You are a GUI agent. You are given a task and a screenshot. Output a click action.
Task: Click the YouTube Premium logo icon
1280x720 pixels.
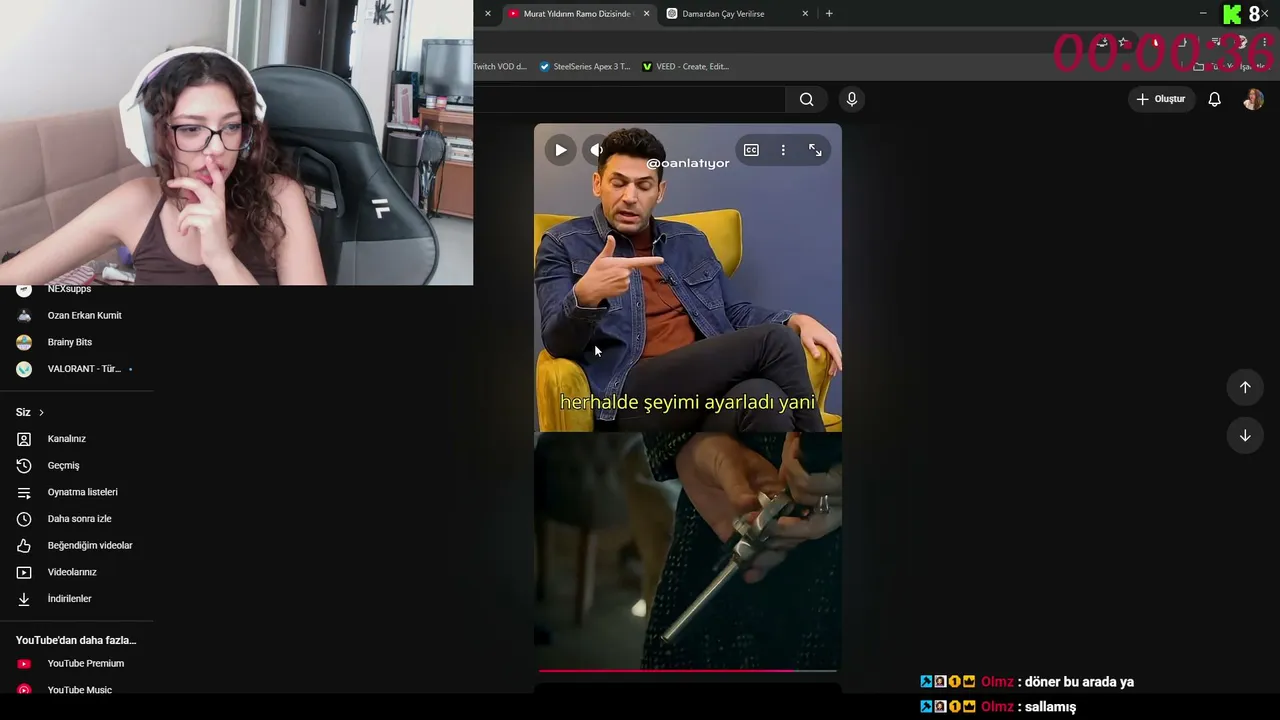[24, 664]
